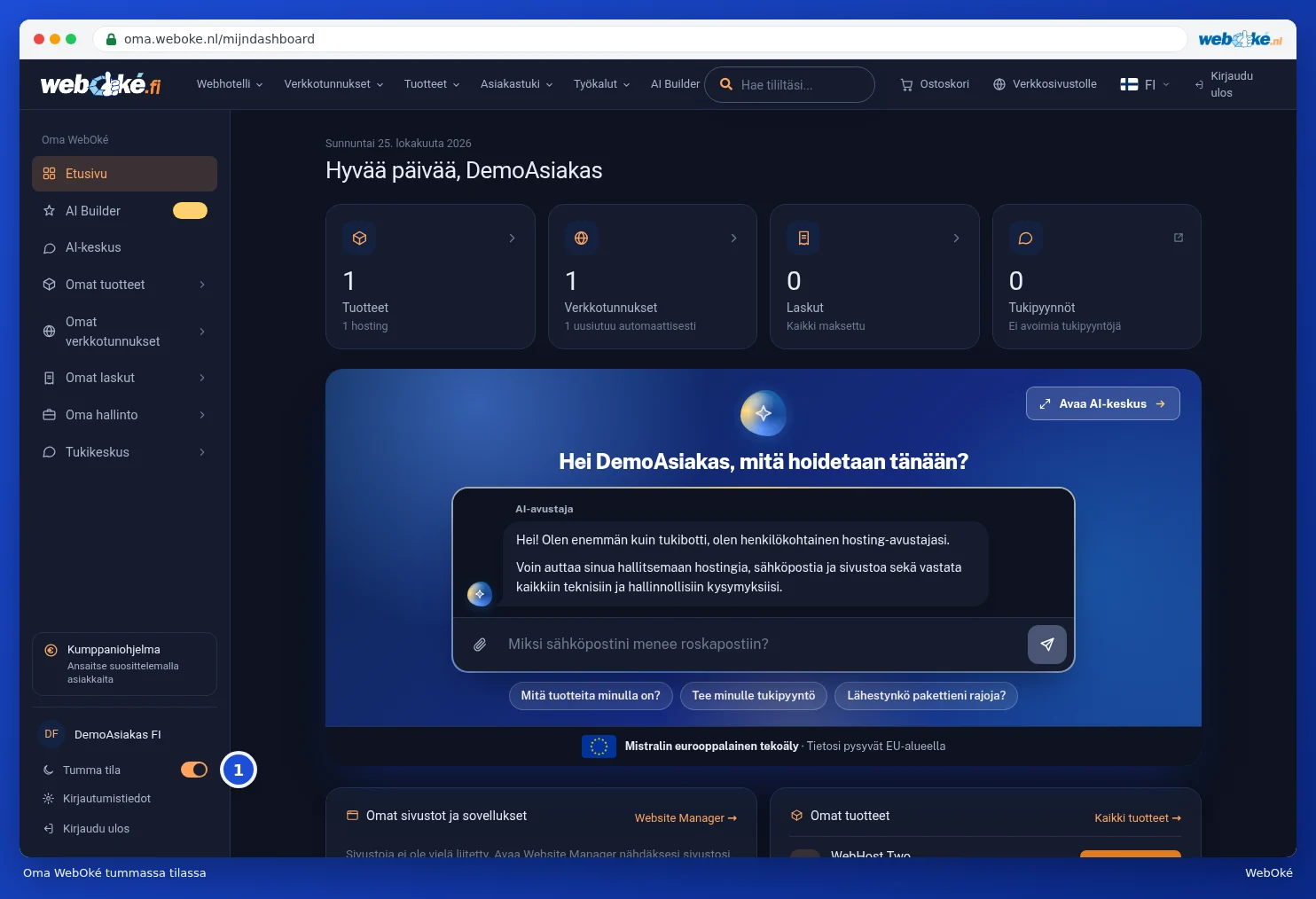Click Kaikki tuotteet link
The width and height of the screenshot is (1316, 899).
coord(1138,818)
